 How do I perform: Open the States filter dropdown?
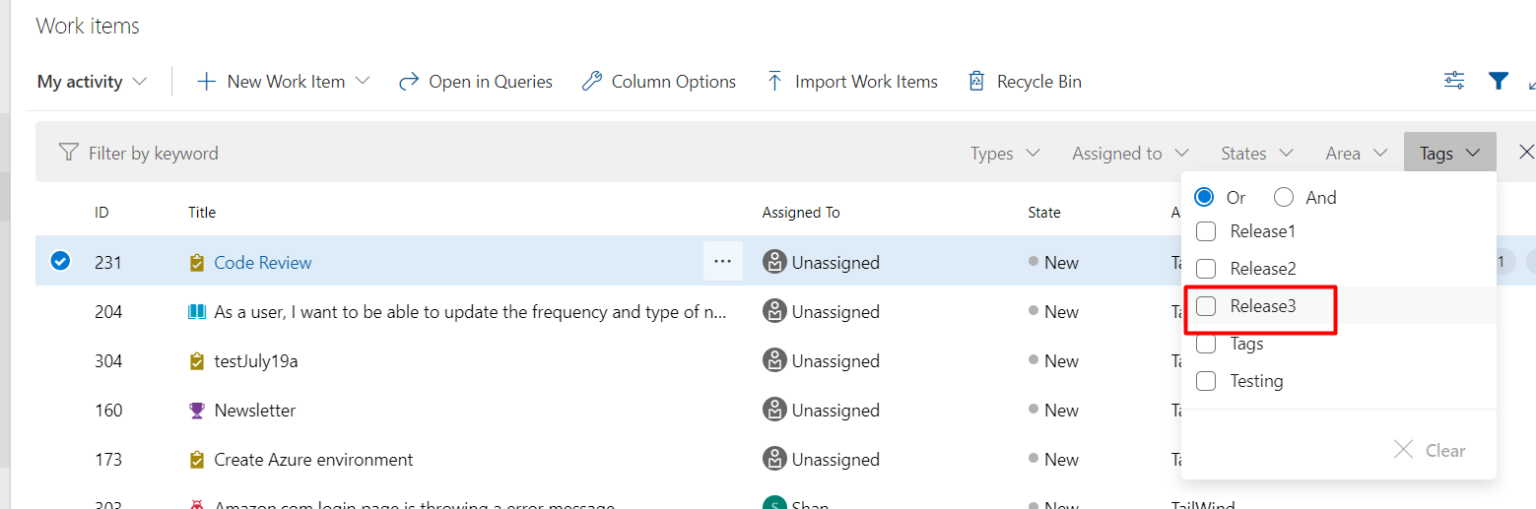(x=1257, y=153)
